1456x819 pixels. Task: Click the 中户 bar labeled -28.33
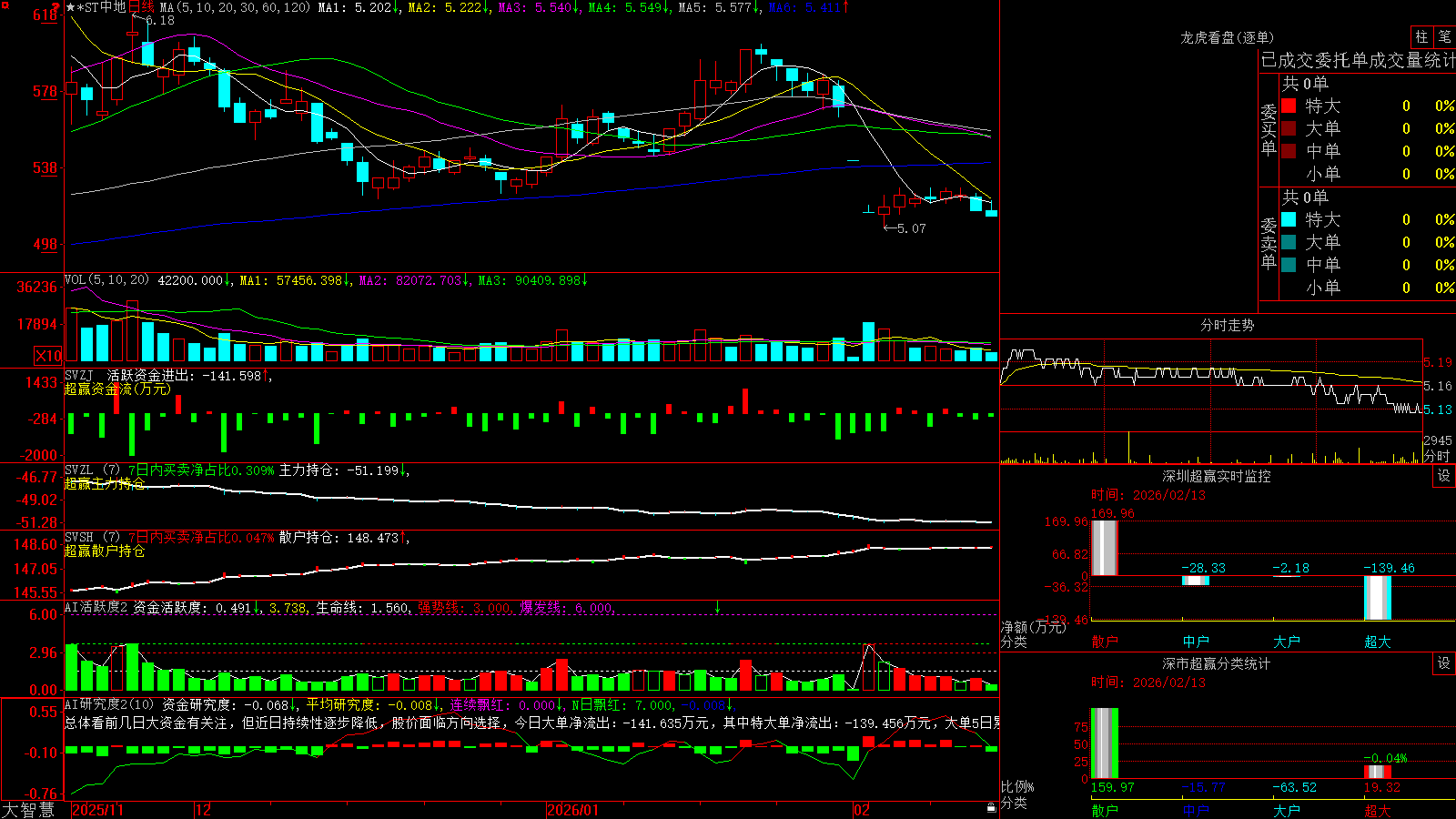pos(1196,581)
